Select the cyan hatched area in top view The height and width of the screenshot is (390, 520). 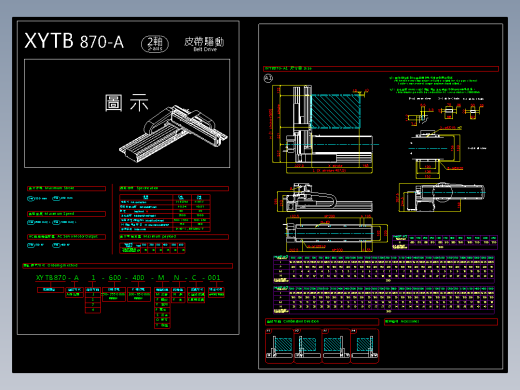(335, 111)
